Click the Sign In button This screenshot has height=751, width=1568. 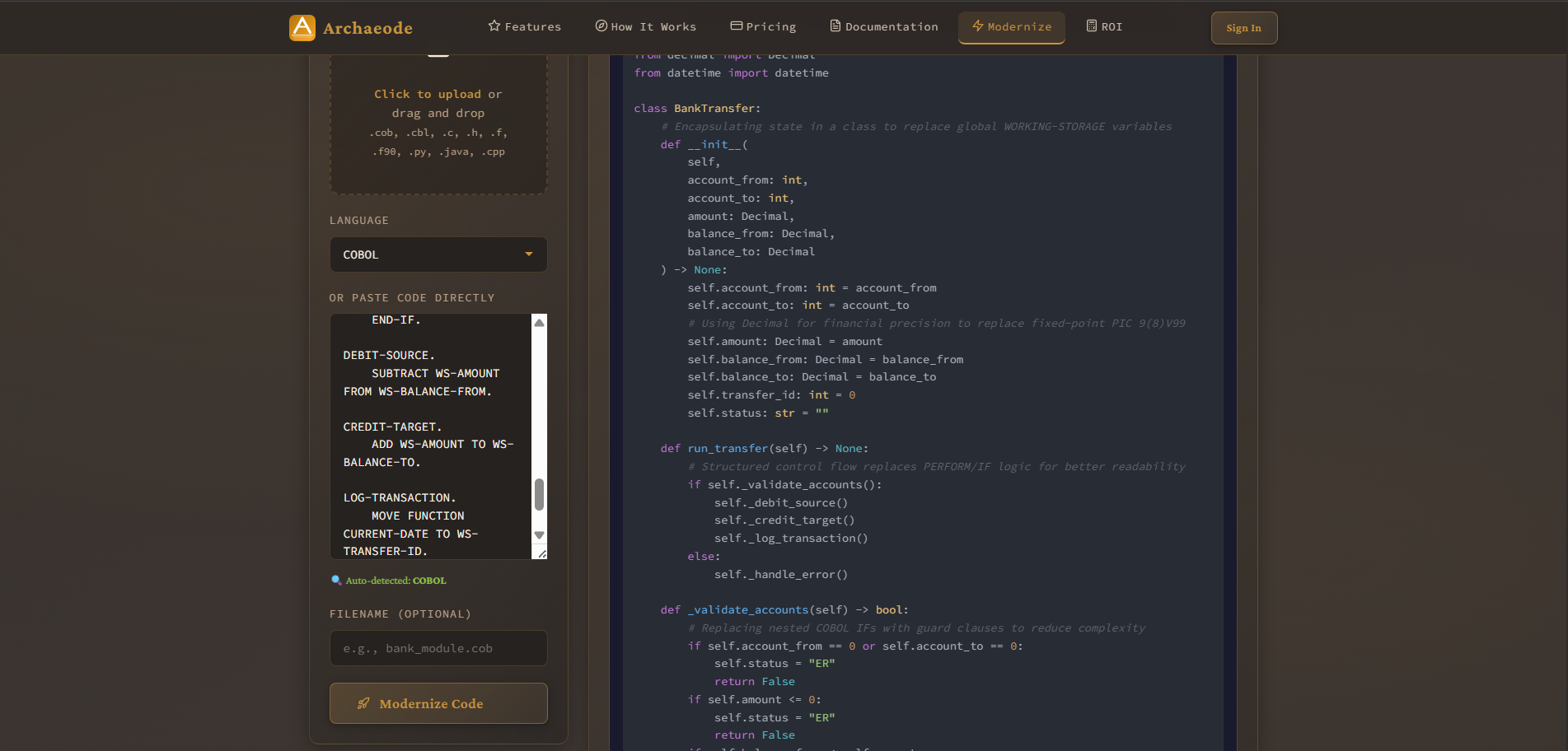1244,28
